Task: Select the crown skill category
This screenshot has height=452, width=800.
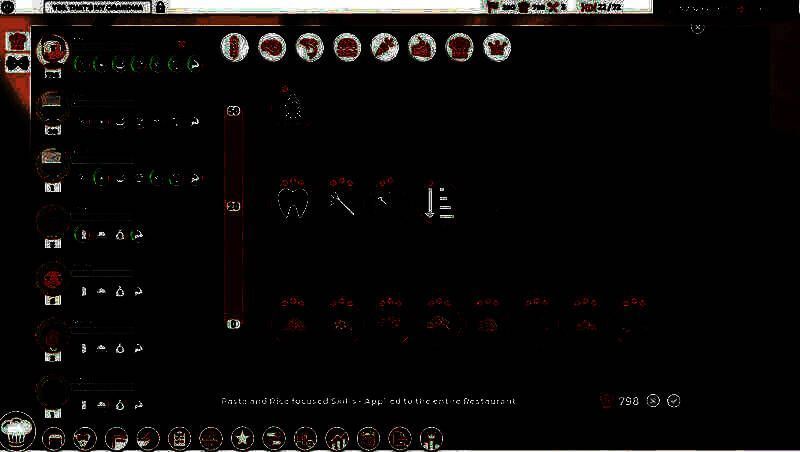Action: pos(495,46)
